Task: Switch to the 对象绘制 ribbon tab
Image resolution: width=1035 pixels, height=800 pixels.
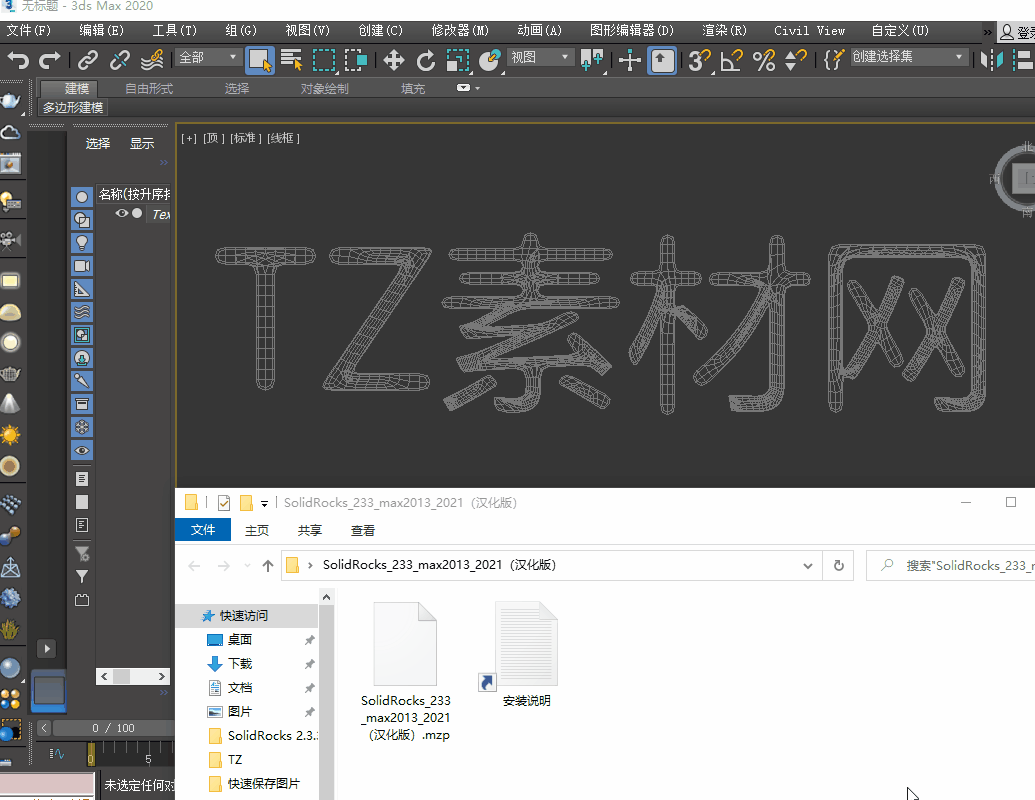Action: pos(324,88)
